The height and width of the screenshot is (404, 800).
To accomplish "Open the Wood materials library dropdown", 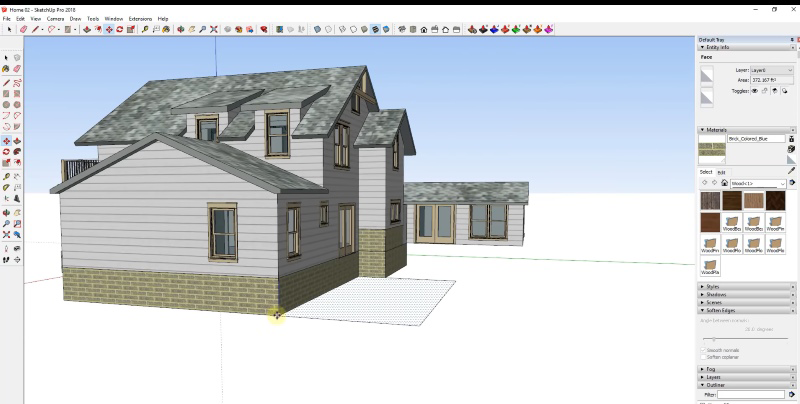I will [x=757, y=183].
